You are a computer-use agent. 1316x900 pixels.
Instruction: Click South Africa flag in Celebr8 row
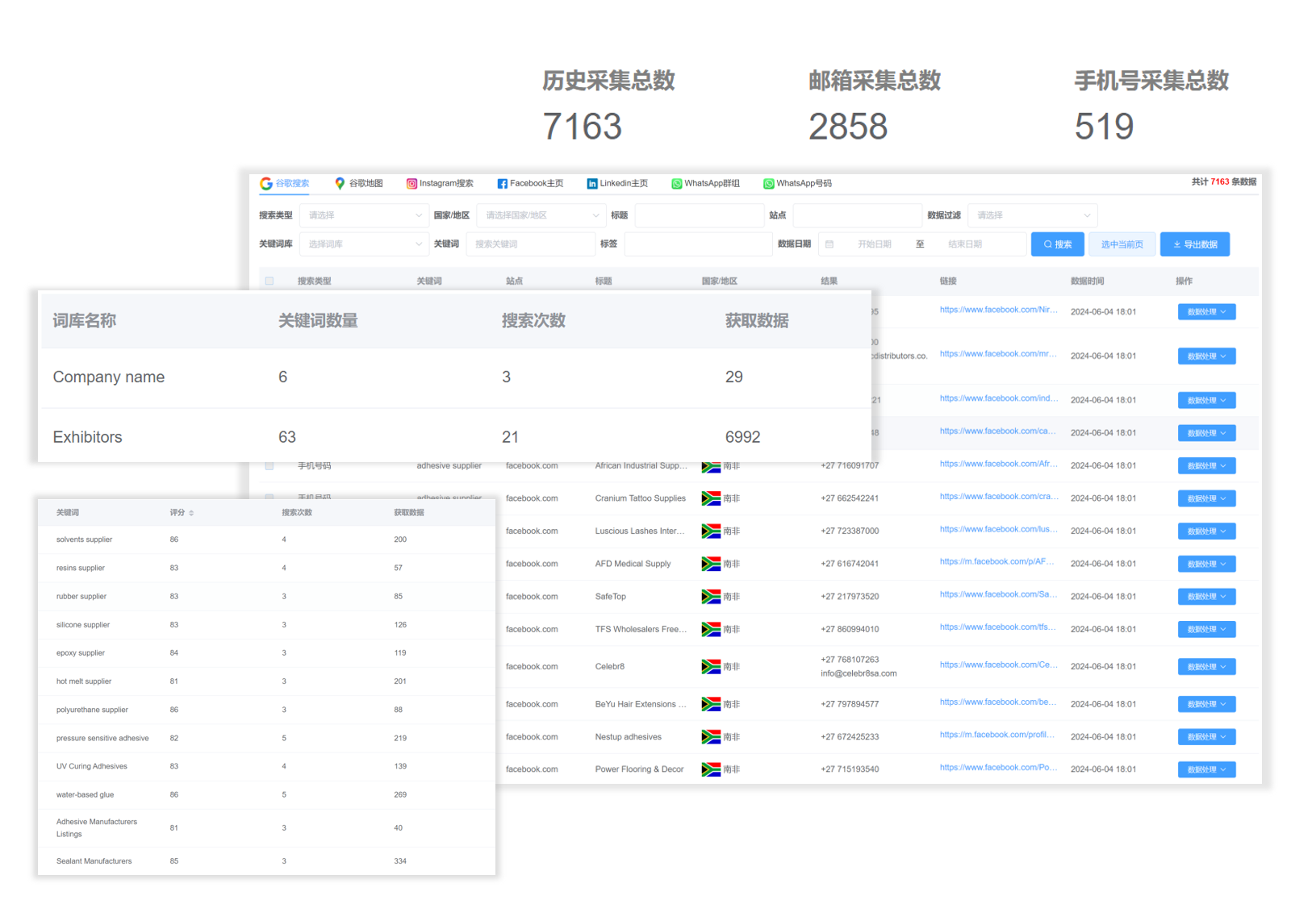(711, 667)
